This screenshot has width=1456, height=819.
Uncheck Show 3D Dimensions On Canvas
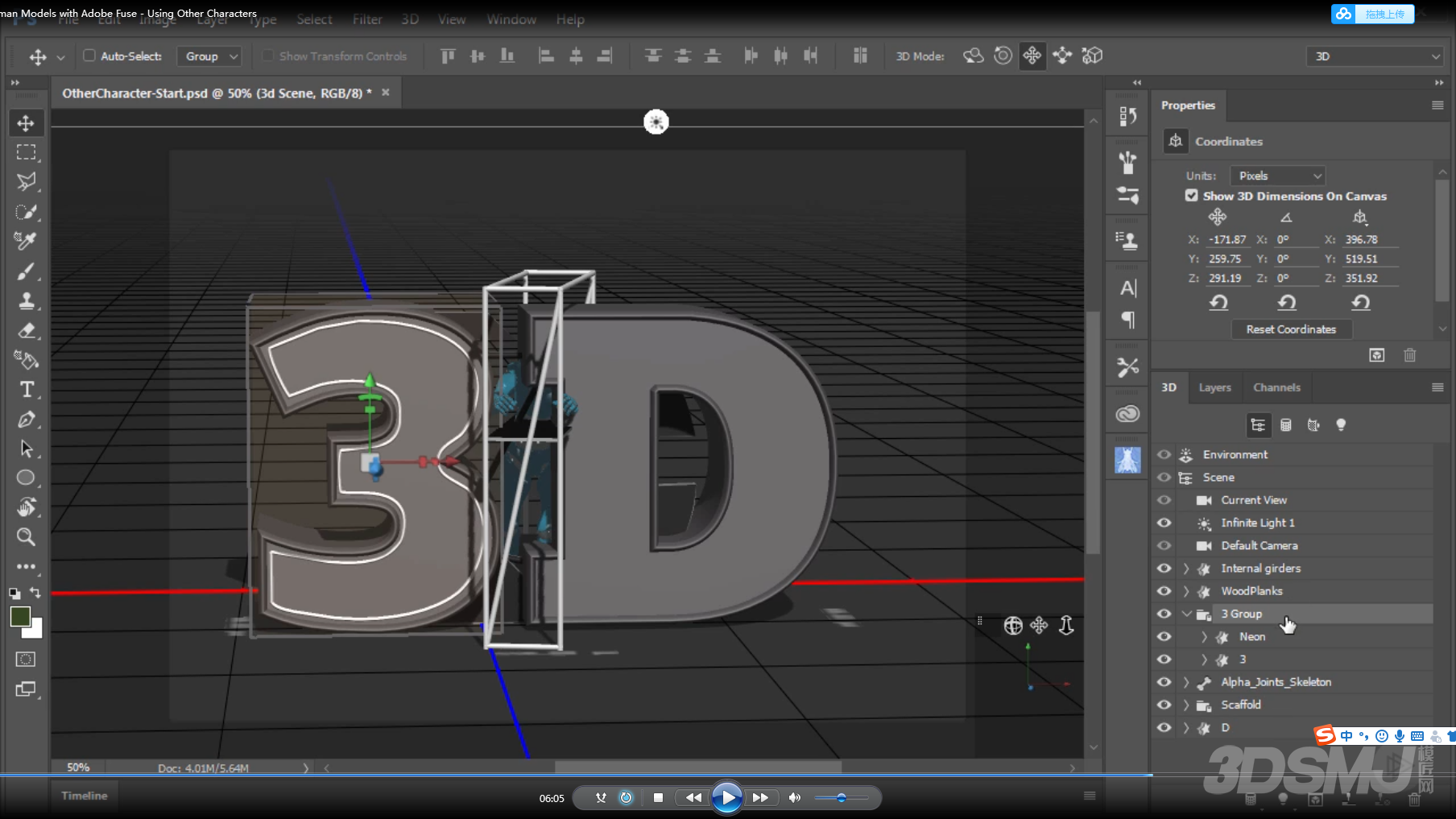click(1191, 196)
